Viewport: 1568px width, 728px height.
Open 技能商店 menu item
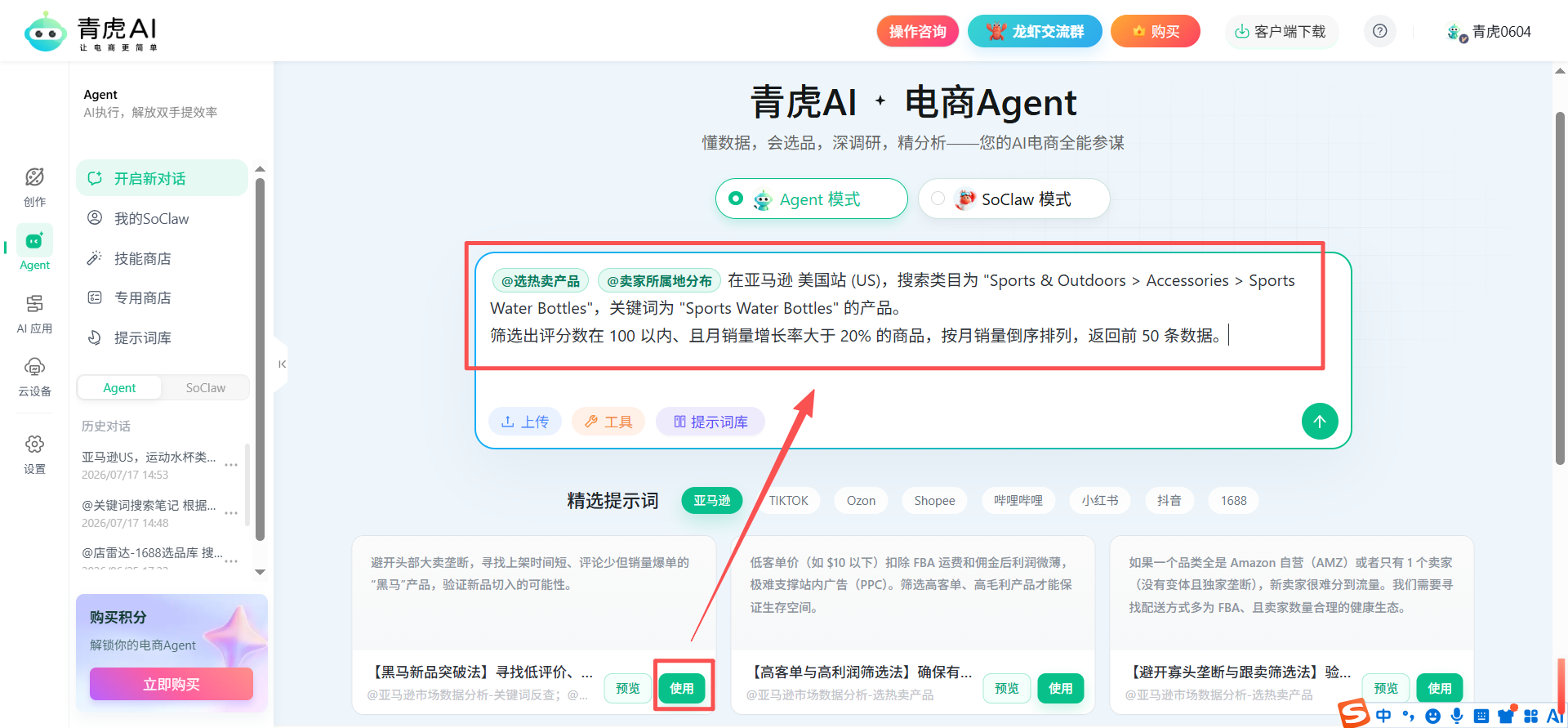(x=162, y=258)
